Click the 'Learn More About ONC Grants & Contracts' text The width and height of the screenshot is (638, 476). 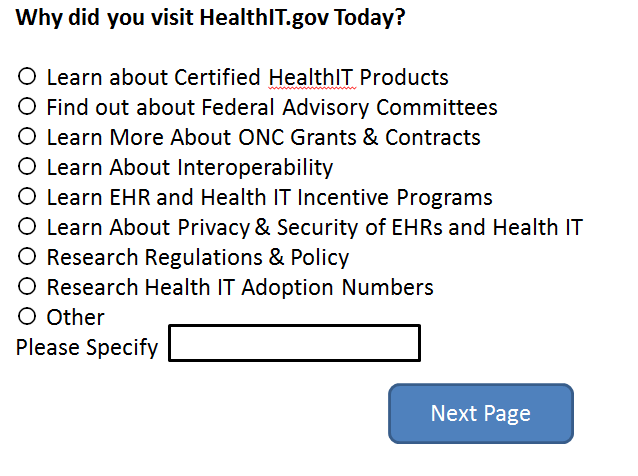[x=263, y=137]
